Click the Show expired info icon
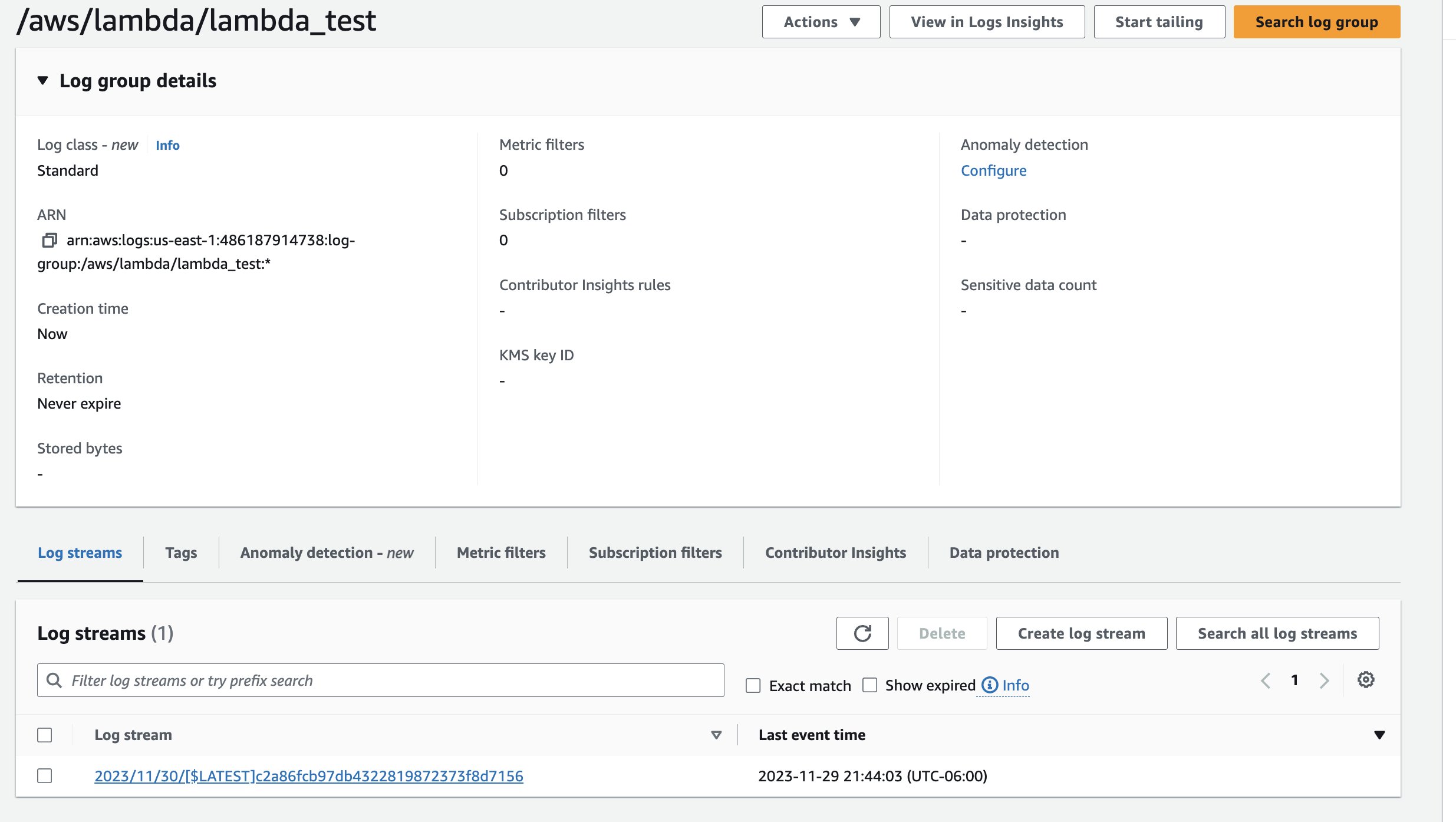 point(990,685)
